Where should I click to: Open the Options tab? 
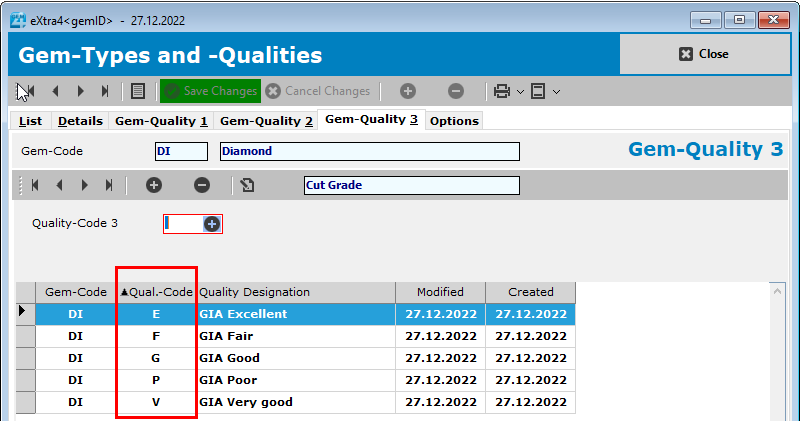point(454,121)
